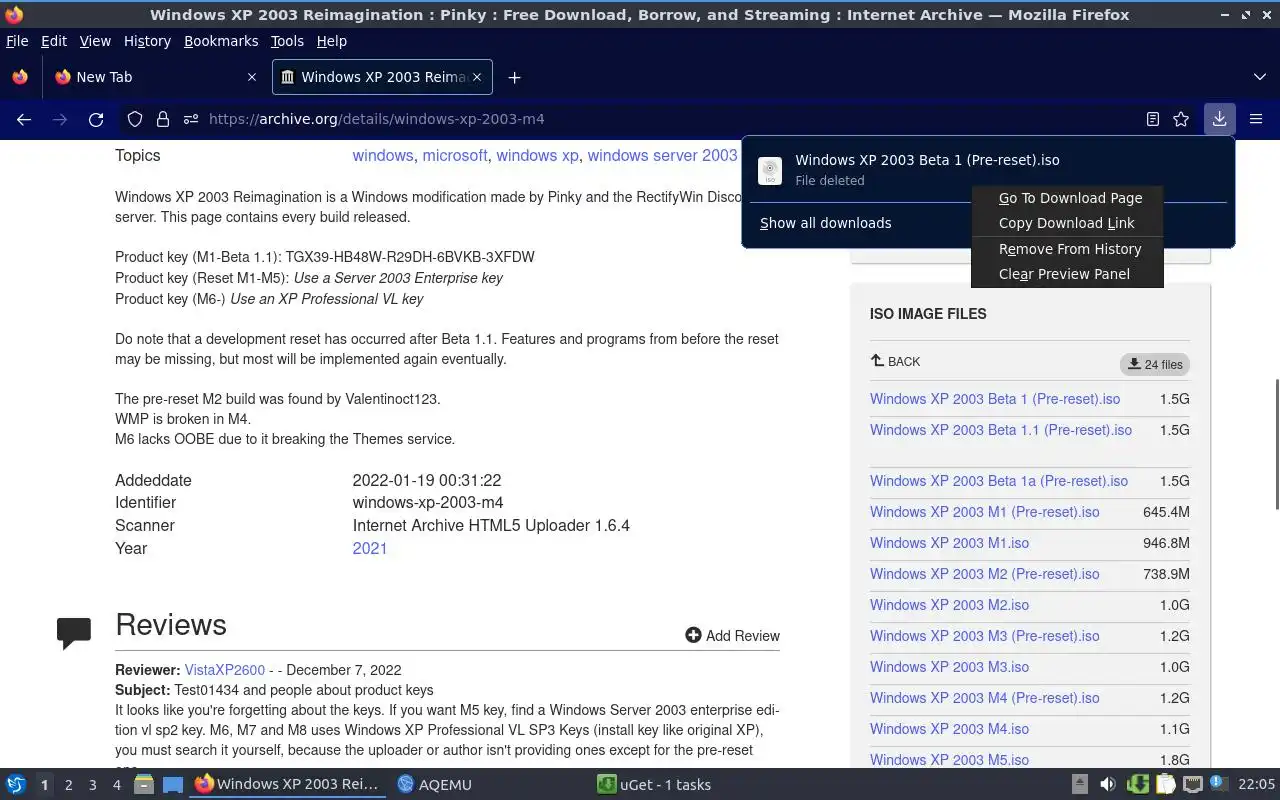Download Windows XP 2003 M4 (Pre-reset).iso
The image size is (1280, 800).
pyautogui.click(x=984, y=698)
